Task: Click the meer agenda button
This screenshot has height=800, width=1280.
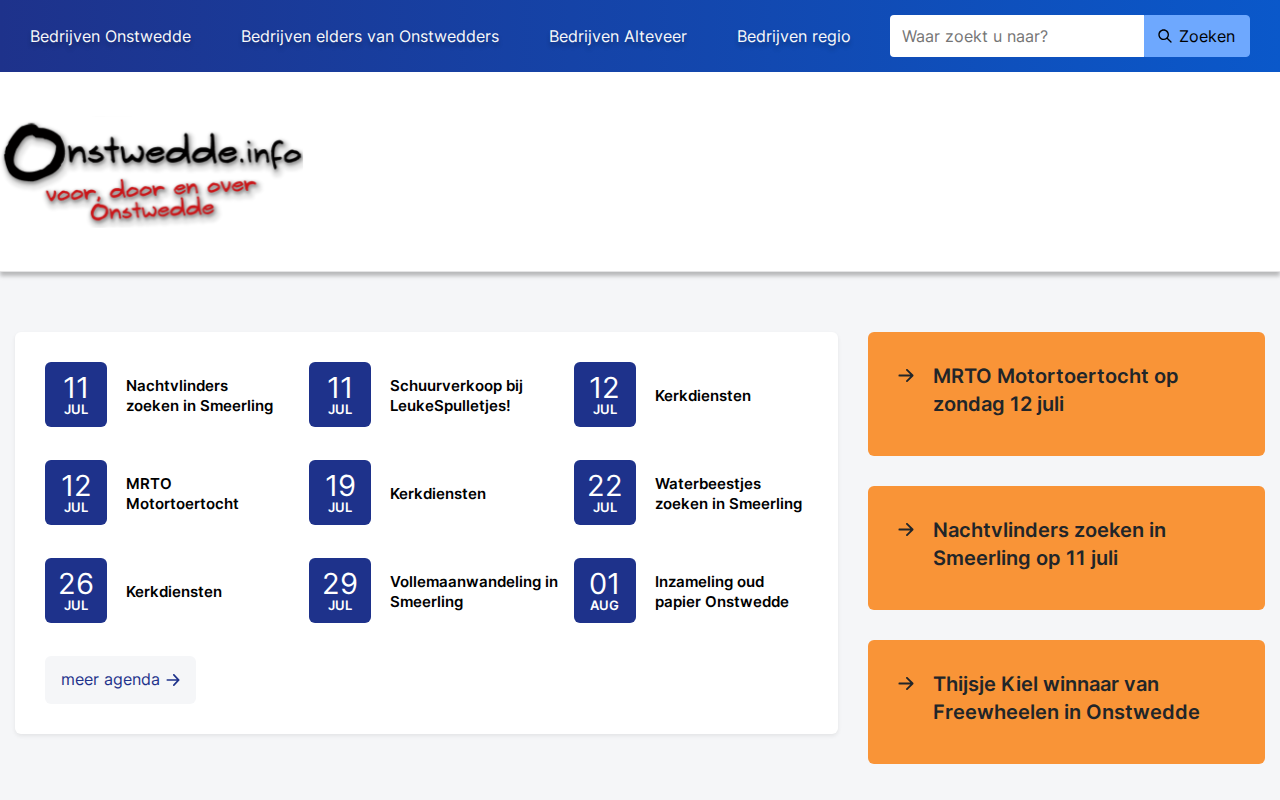Action: pyautogui.click(x=120, y=680)
